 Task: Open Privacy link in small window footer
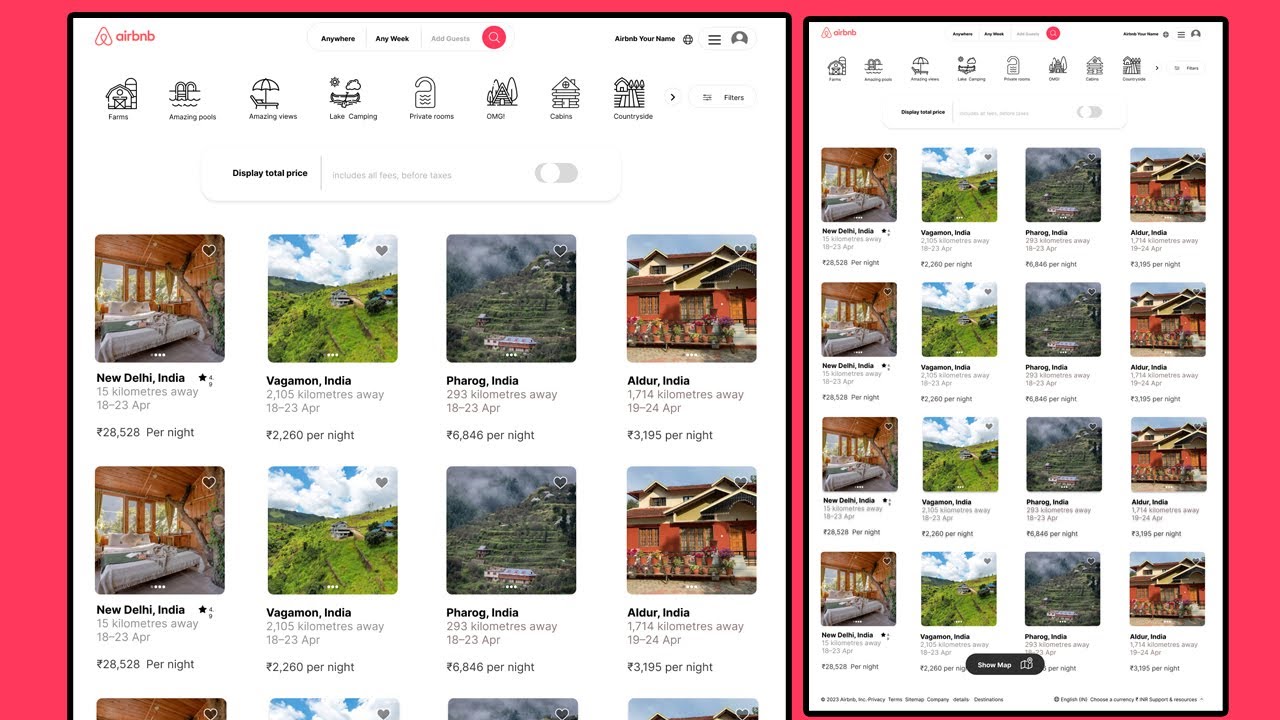[x=877, y=700]
